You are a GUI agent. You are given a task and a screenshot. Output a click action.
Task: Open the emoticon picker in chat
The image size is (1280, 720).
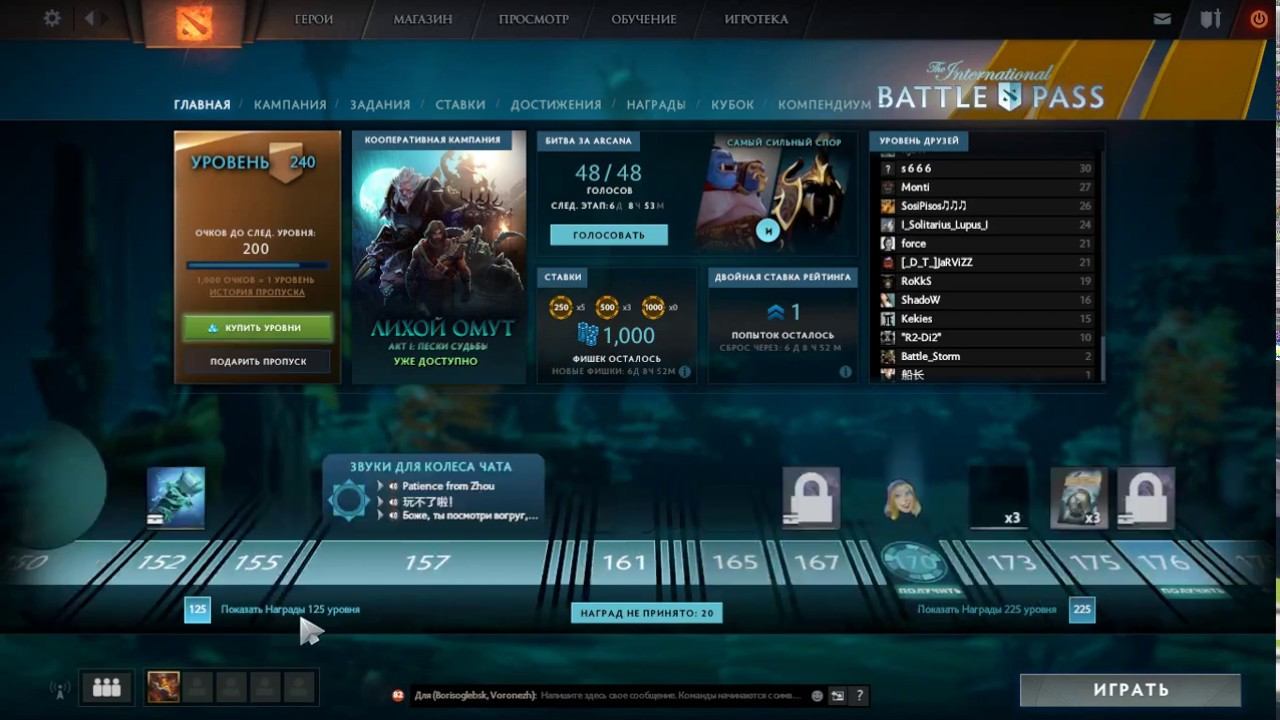click(x=817, y=696)
